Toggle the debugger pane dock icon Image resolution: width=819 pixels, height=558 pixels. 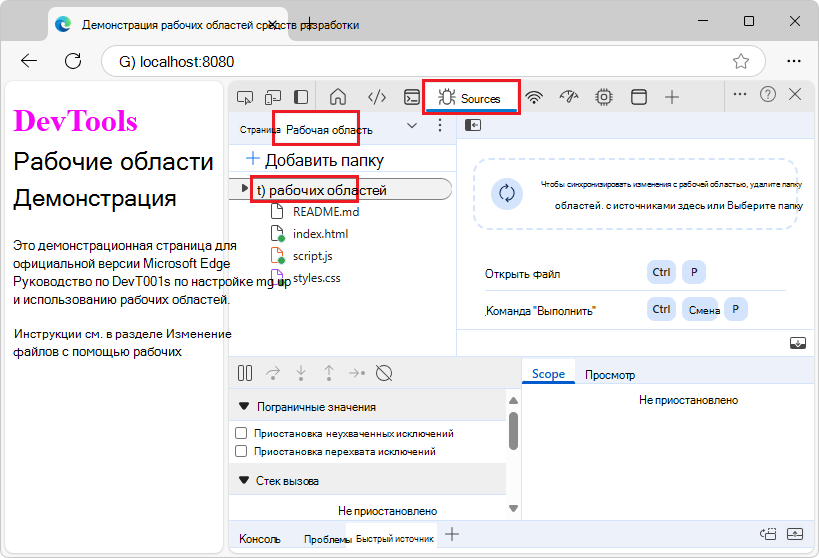(798, 343)
